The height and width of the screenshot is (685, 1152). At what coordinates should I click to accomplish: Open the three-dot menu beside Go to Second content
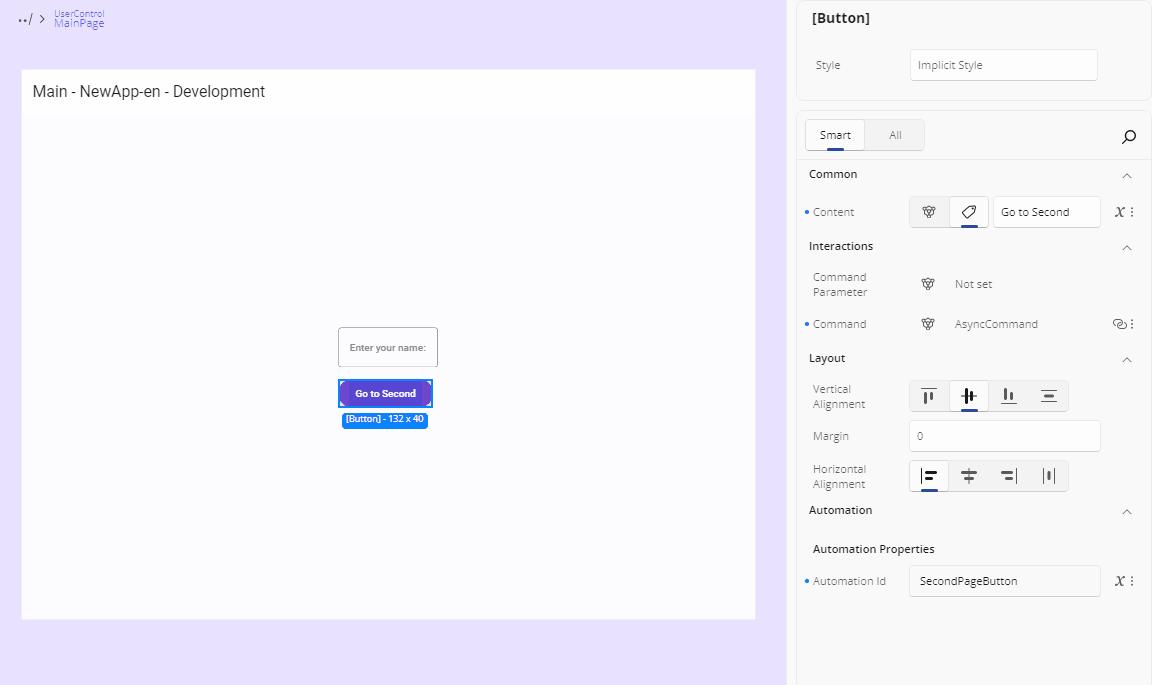point(1133,211)
